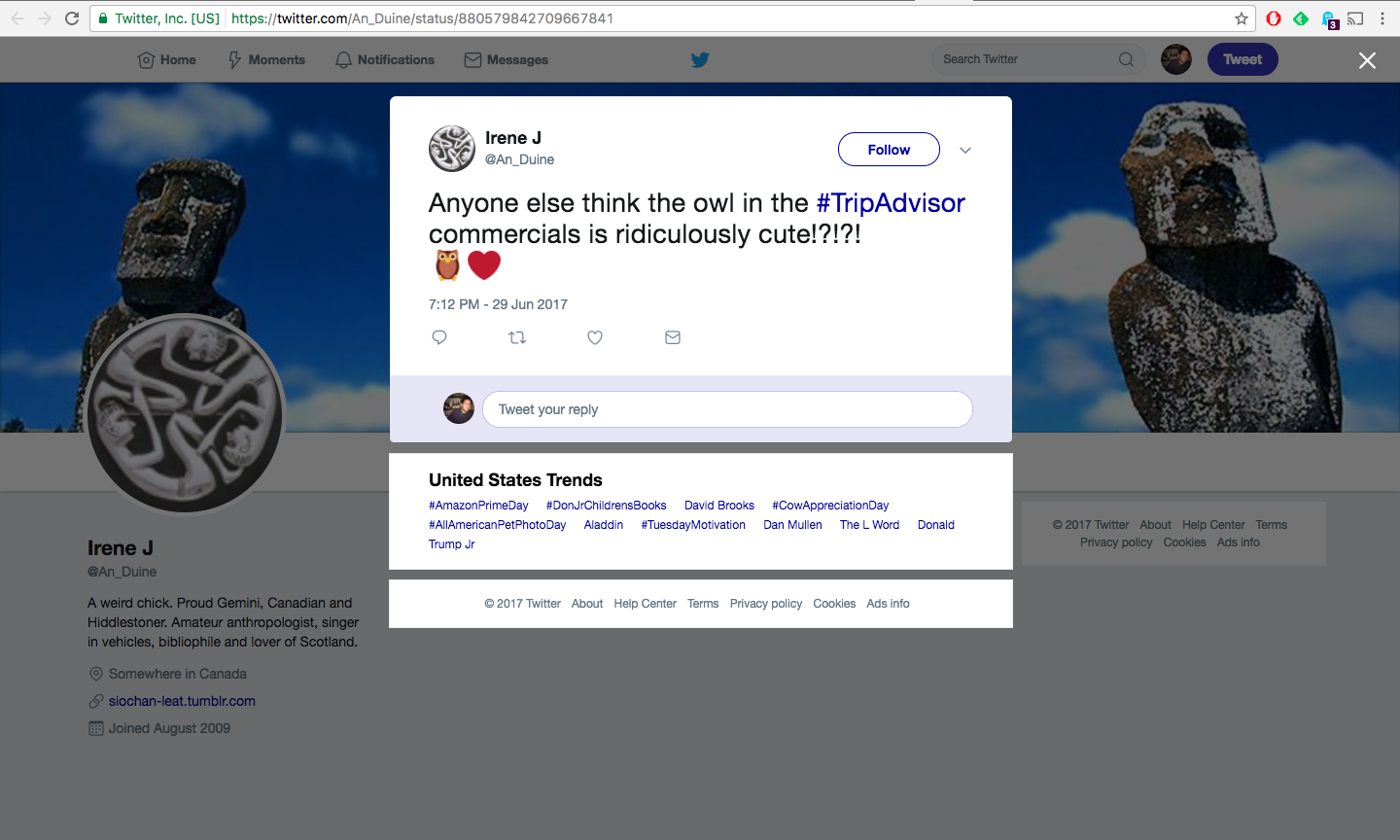This screenshot has height=840, width=1400.
Task: Go back in browser history
Action: 17,18
